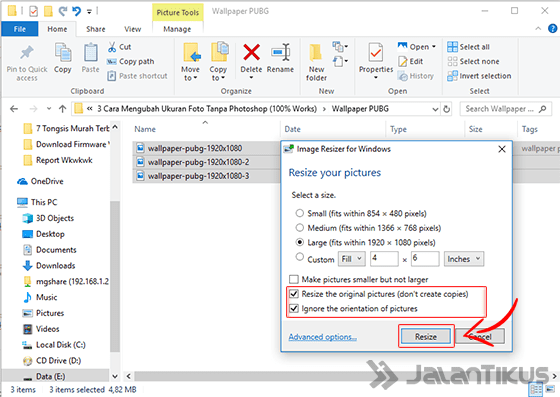Open Advanced options link

click(x=322, y=337)
